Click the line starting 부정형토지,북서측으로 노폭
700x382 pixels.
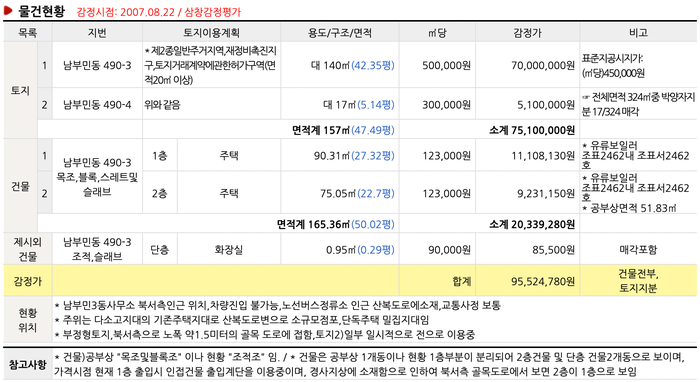click(265, 334)
